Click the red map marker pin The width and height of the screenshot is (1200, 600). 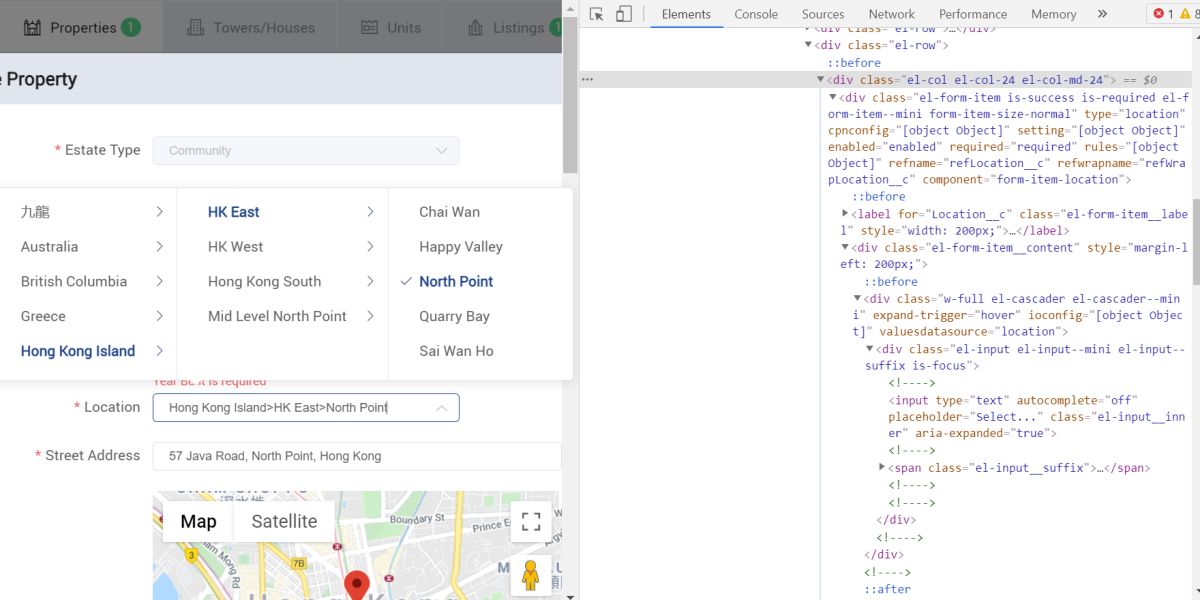(x=356, y=586)
